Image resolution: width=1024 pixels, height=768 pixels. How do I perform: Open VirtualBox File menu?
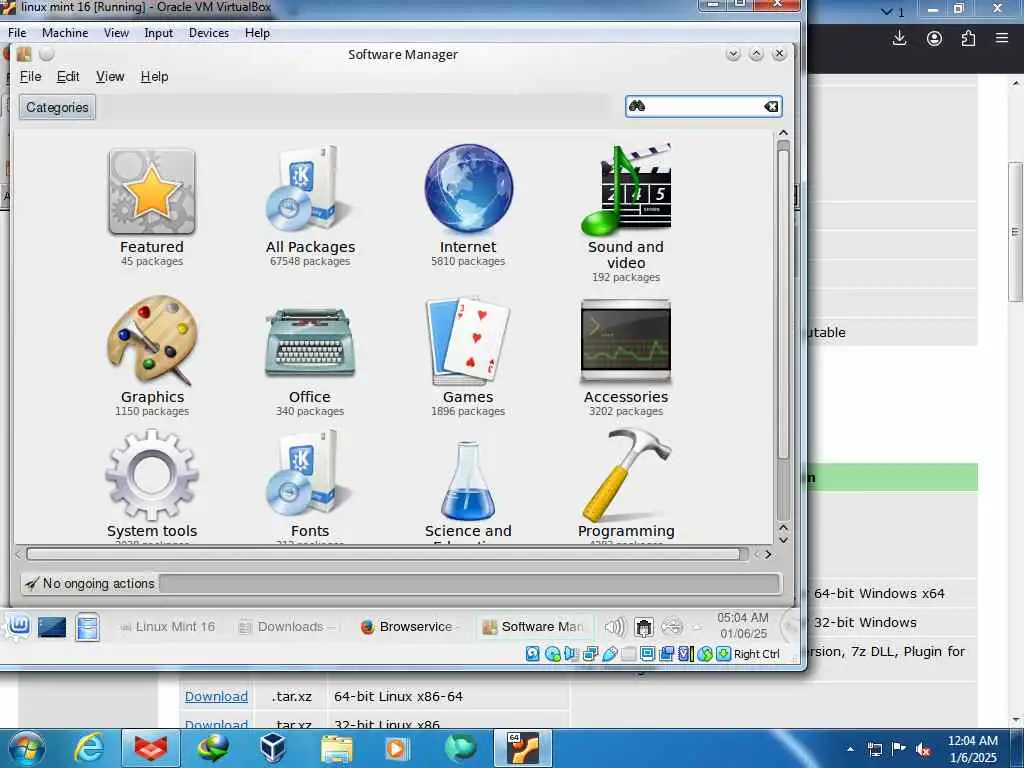point(17,33)
